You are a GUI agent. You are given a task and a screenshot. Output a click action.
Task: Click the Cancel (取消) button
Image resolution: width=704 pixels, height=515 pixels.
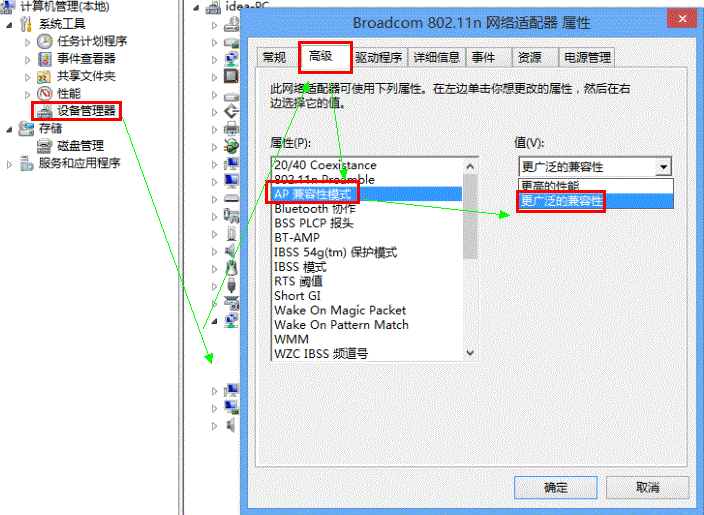tap(647, 487)
